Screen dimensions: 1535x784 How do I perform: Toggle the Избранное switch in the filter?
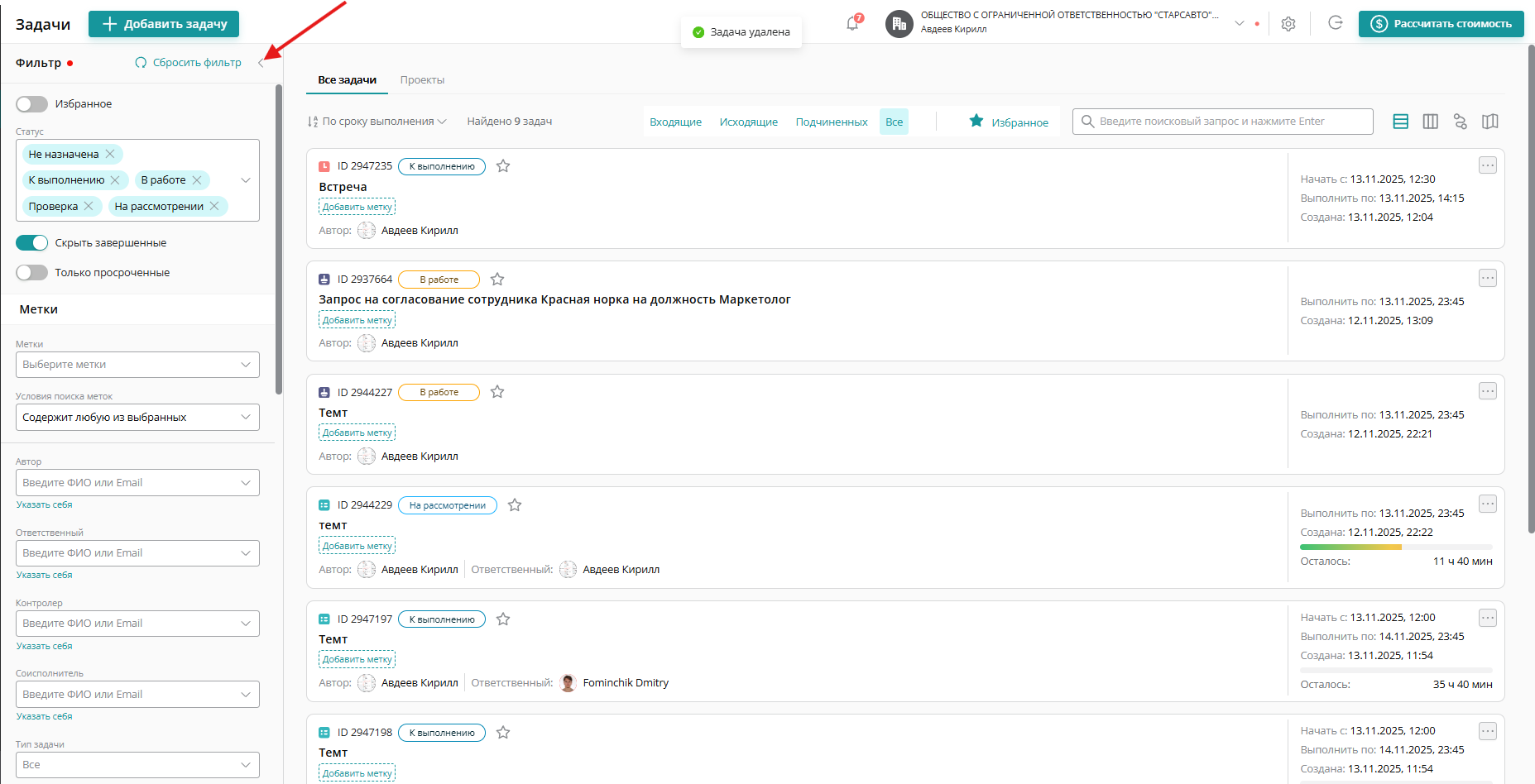(x=32, y=104)
